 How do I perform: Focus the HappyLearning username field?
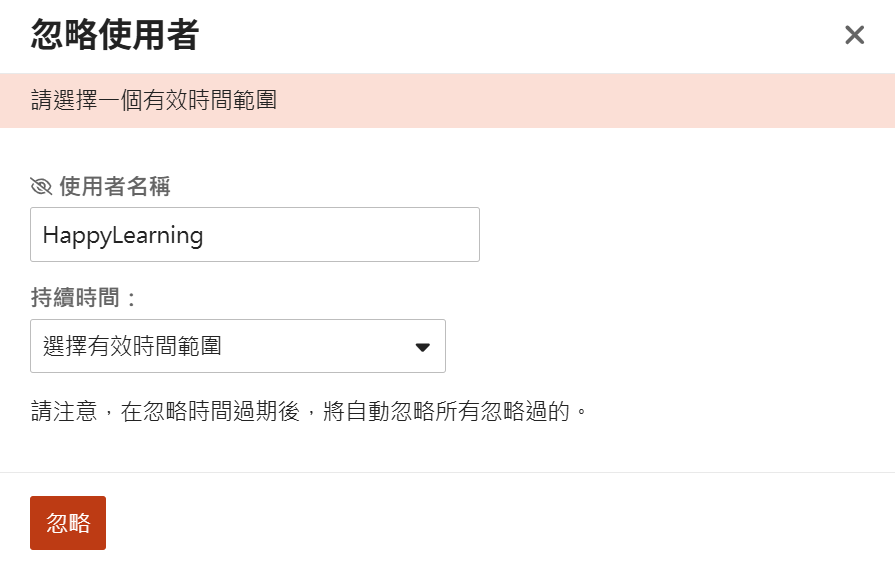coord(254,235)
